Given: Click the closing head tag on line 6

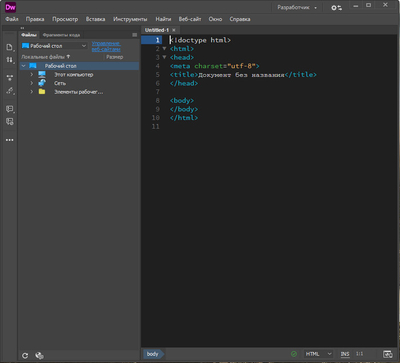Looking at the screenshot, I should point(184,83).
